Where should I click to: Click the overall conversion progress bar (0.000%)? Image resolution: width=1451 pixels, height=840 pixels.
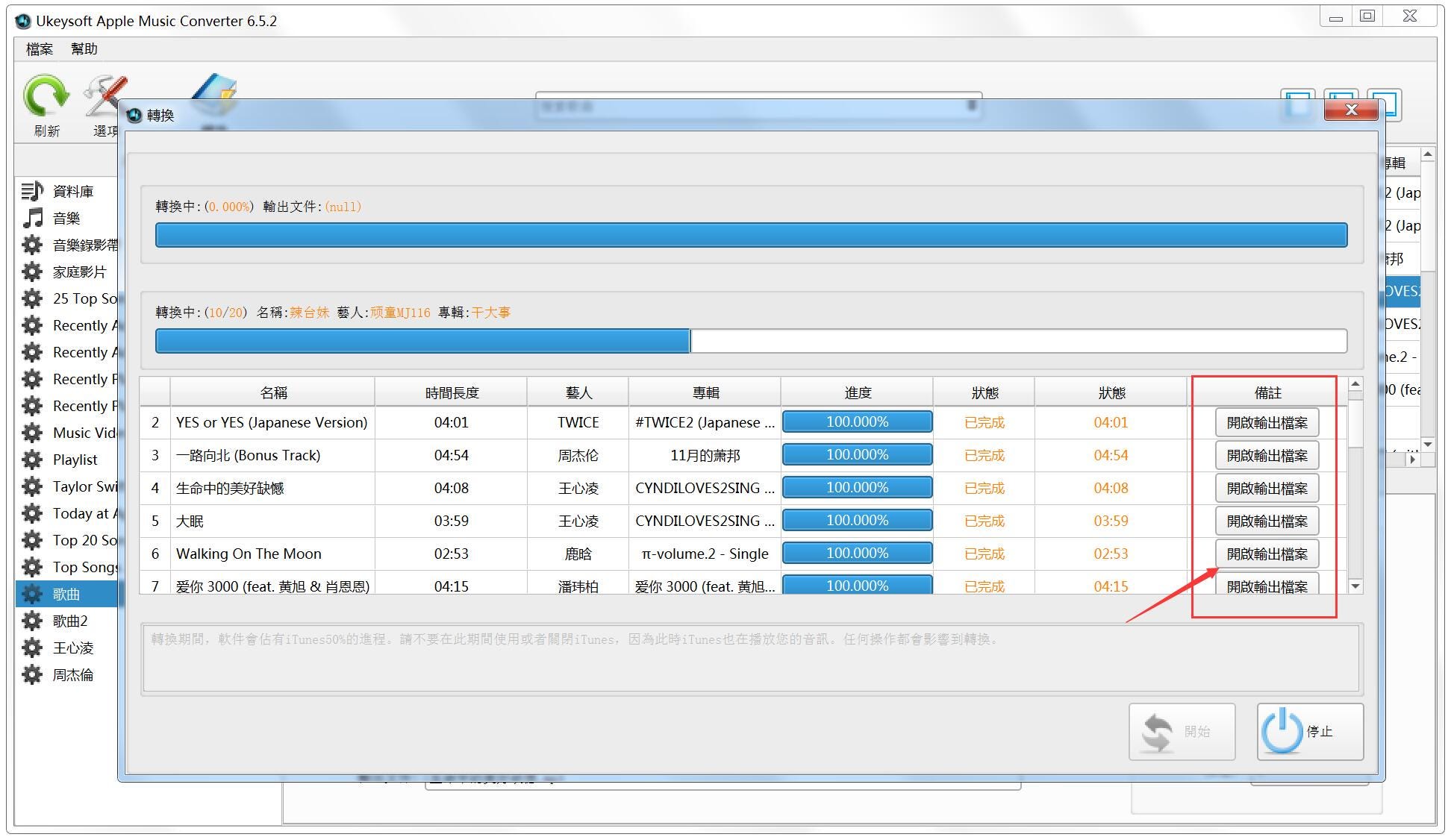751,235
